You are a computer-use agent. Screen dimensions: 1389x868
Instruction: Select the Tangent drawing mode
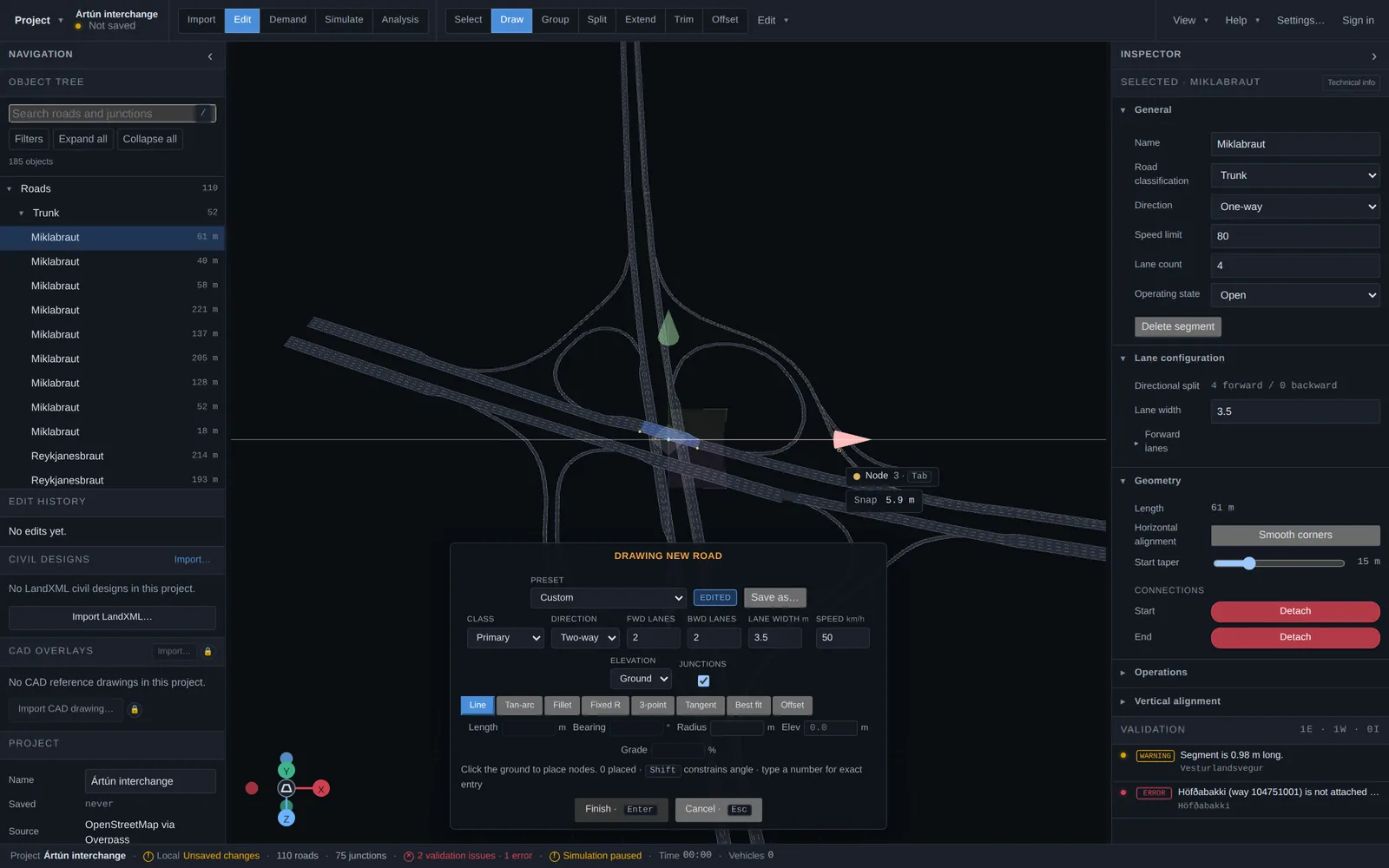(x=701, y=706)
